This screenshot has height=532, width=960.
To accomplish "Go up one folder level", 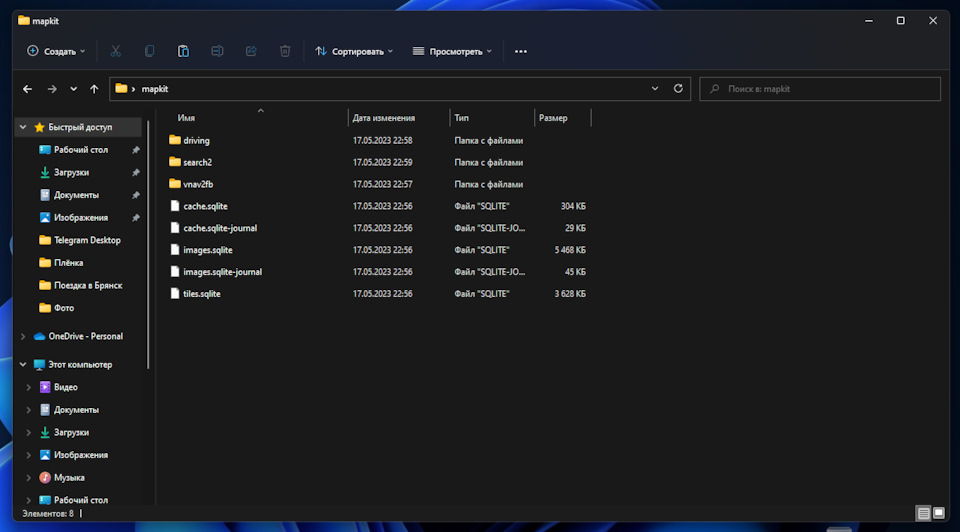I will click(94, 89).
